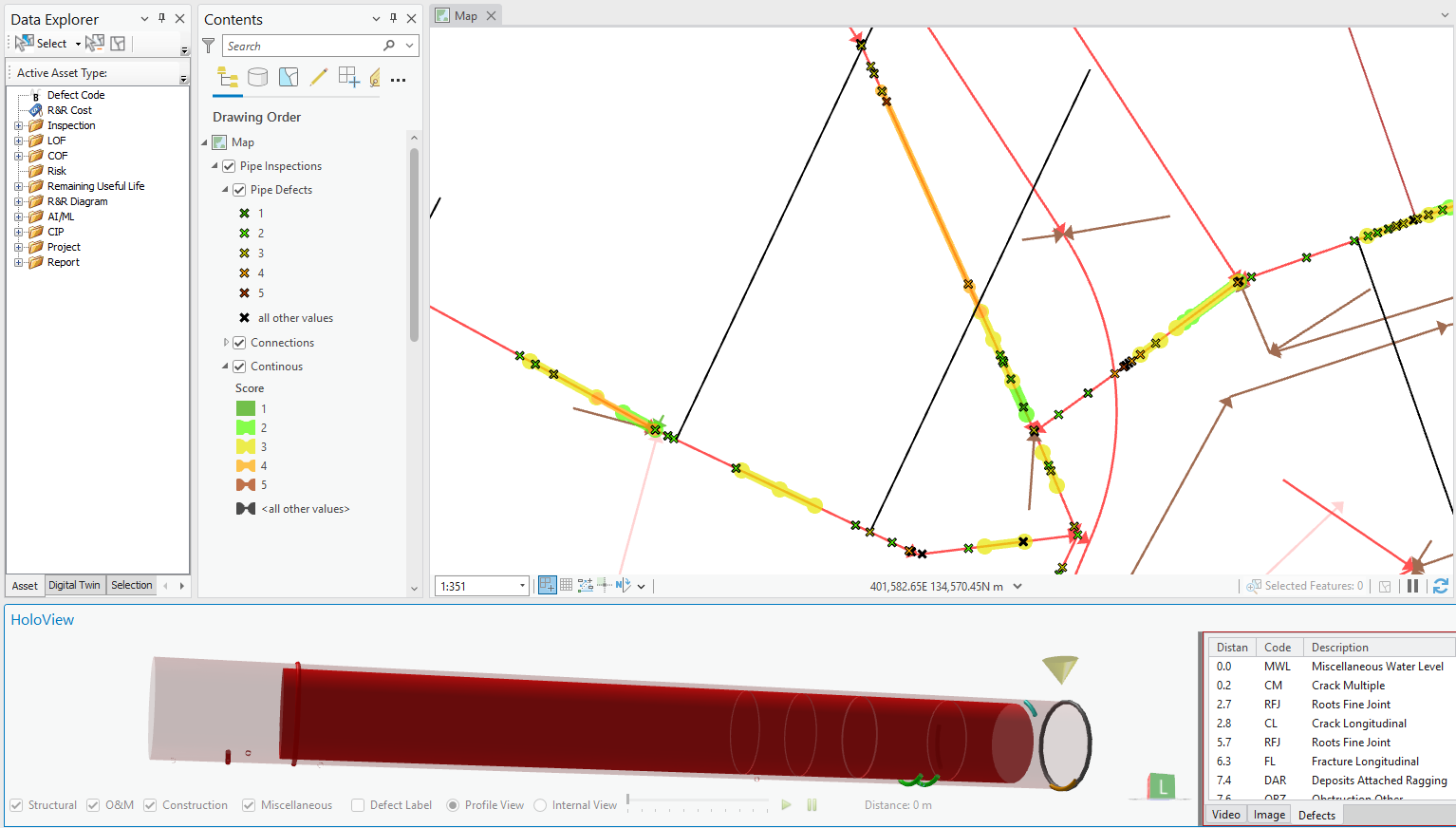Choose the List By Editing pencil icon
This screenshot has height=828, width=1456.
coord(319,78)
